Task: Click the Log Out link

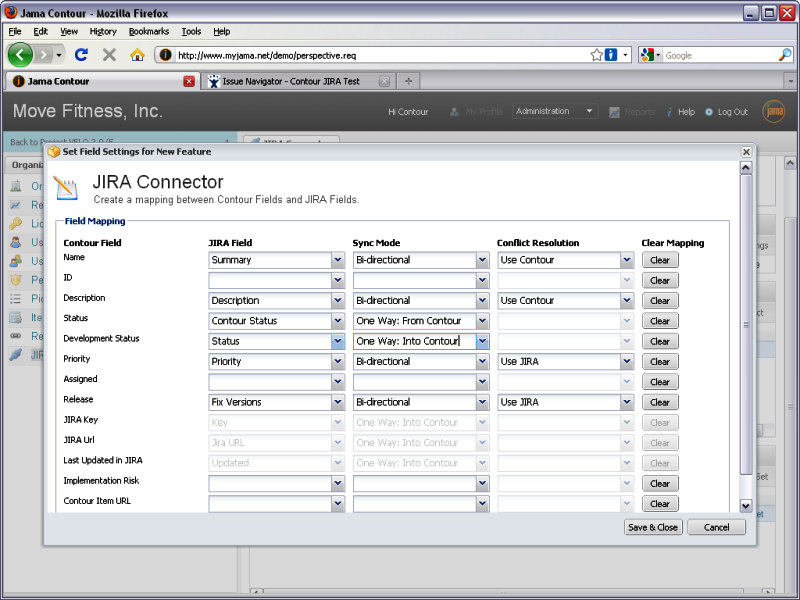Action: 733,112
